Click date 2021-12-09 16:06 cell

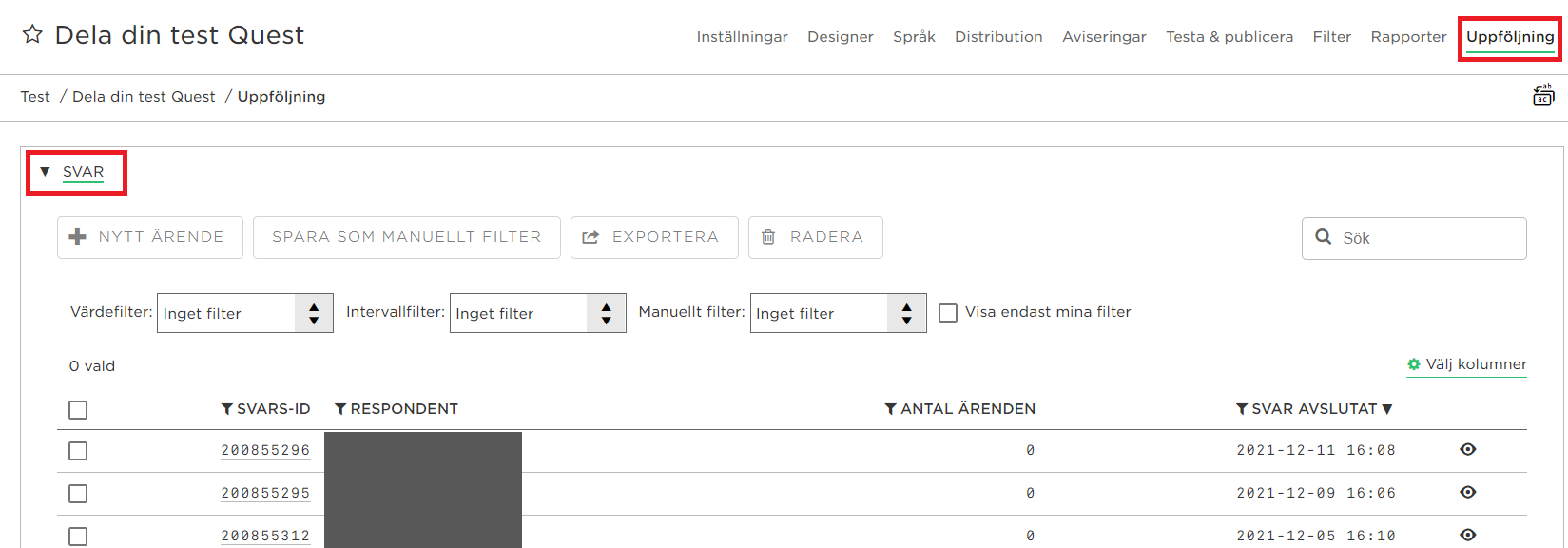tap(1316, 494)
